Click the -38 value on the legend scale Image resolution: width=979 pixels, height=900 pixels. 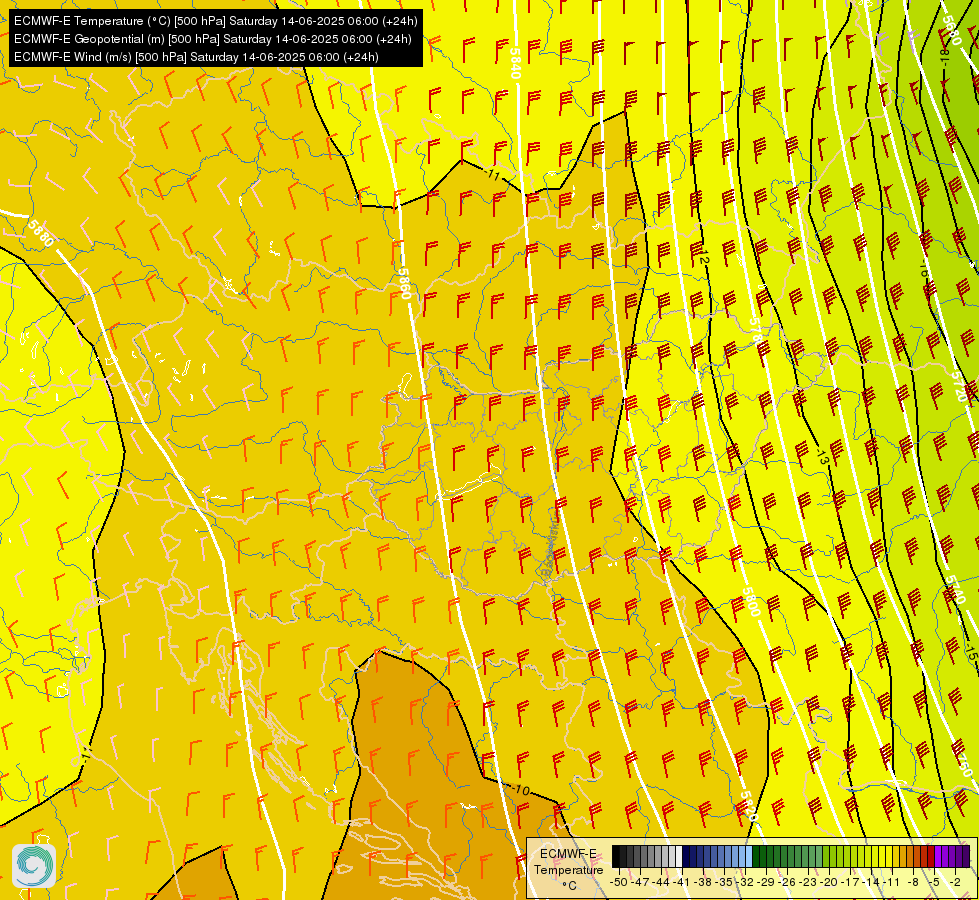click(703, 882)
